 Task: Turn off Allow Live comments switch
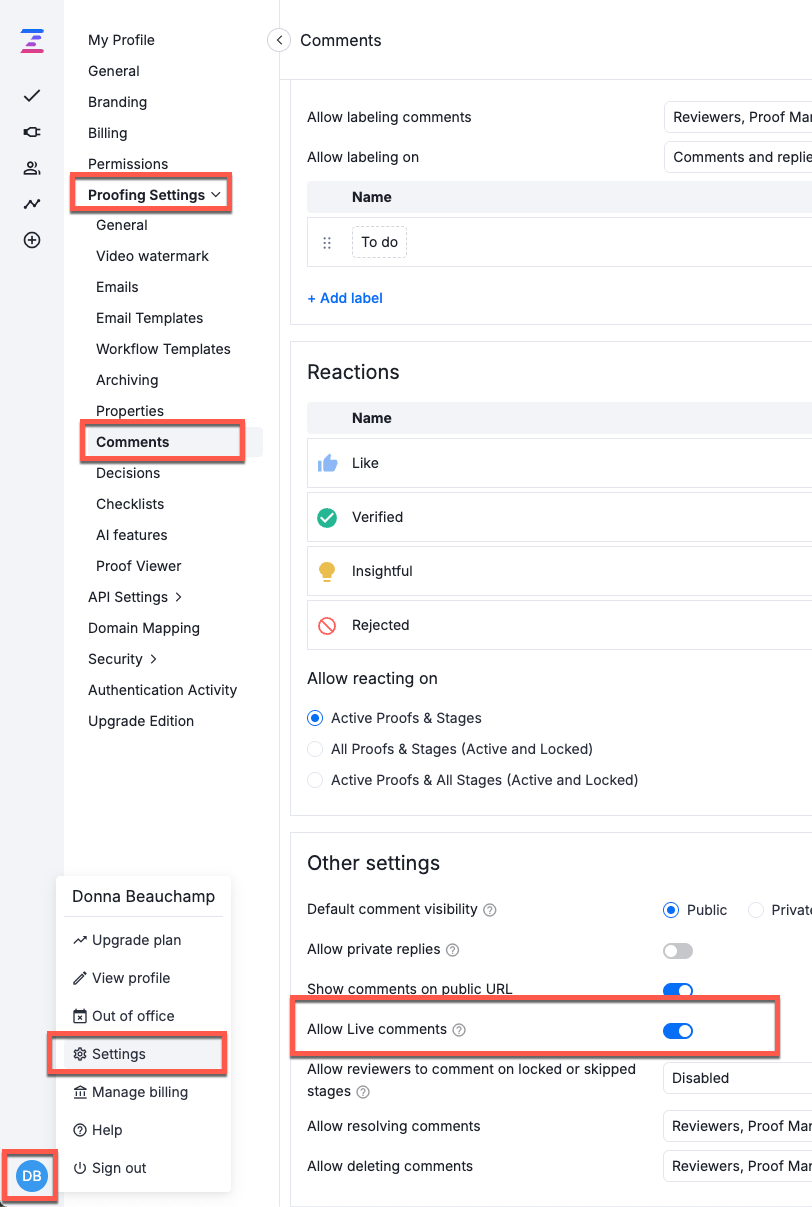(678, 1031)
